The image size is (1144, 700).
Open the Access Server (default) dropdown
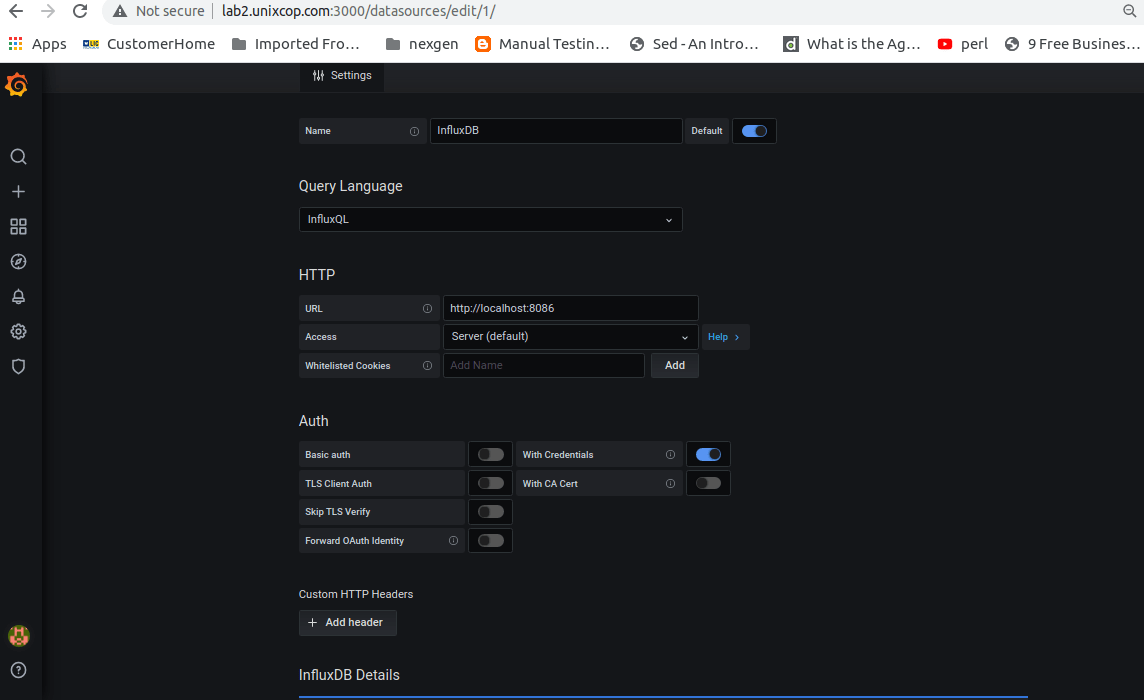tap(571, 336)
